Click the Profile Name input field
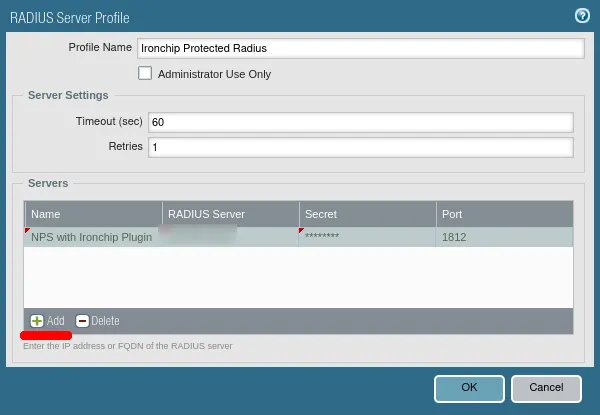Image resolution: width=600 pixels, height=415 pixels. [x=361, y=48]
